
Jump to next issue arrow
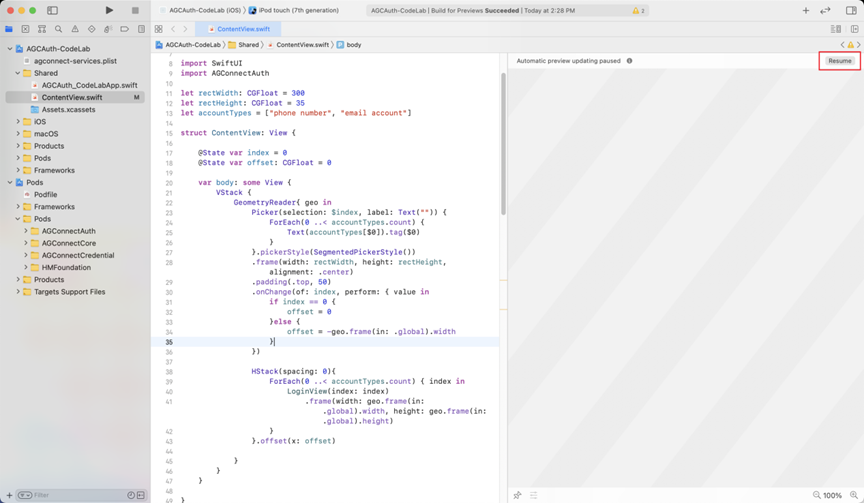pyautogui.click(x=858, y=45)
